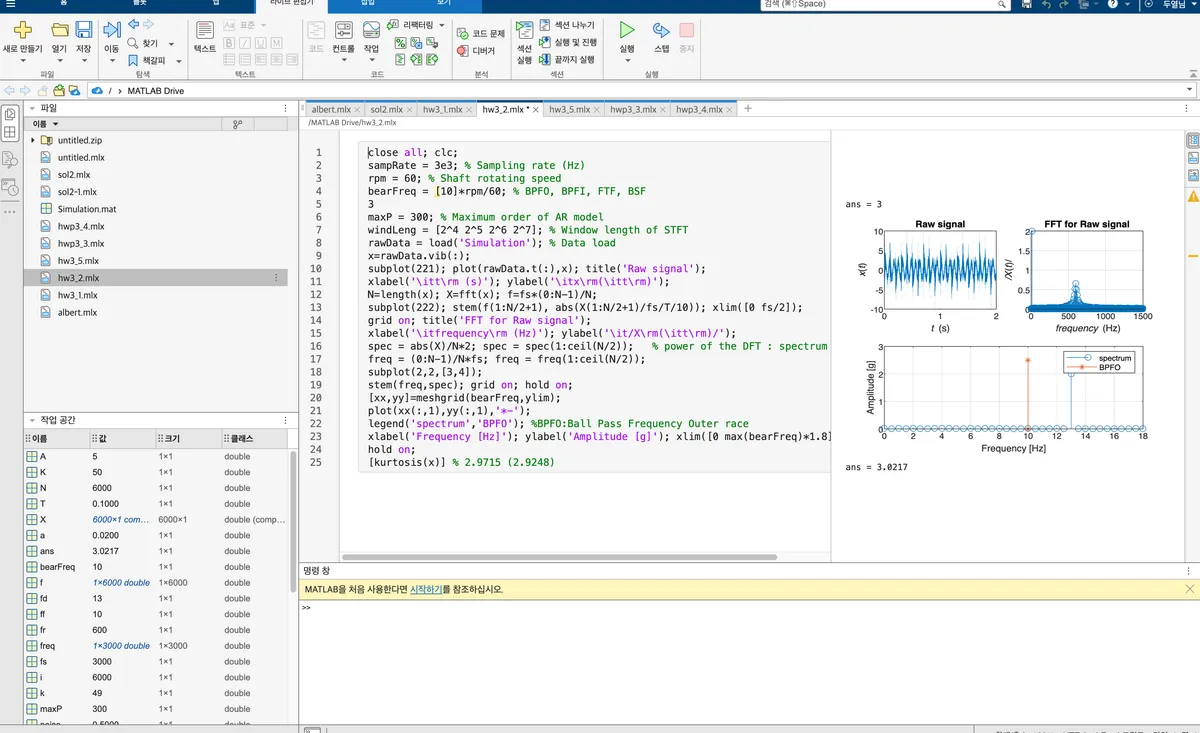Open the sidebar find files icon
The height and width of the screenshot is (733, 1200).
pos(10,159)
